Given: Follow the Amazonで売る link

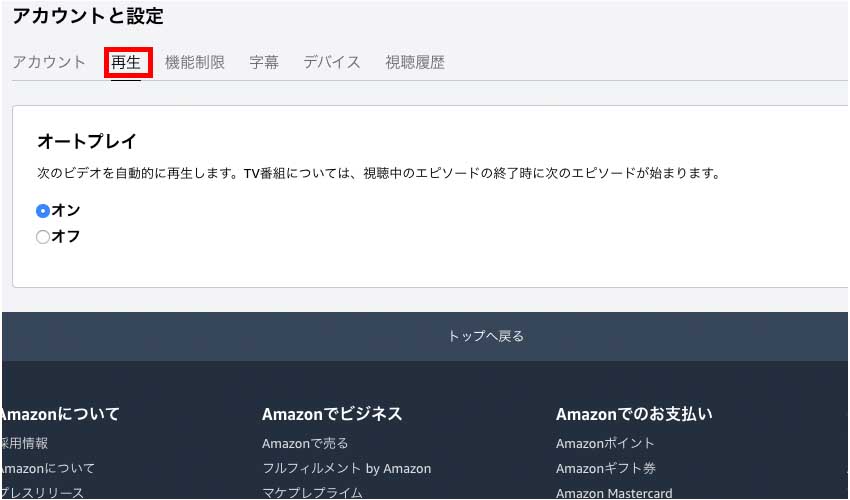Looking at the screenshot, I should 305,443.
